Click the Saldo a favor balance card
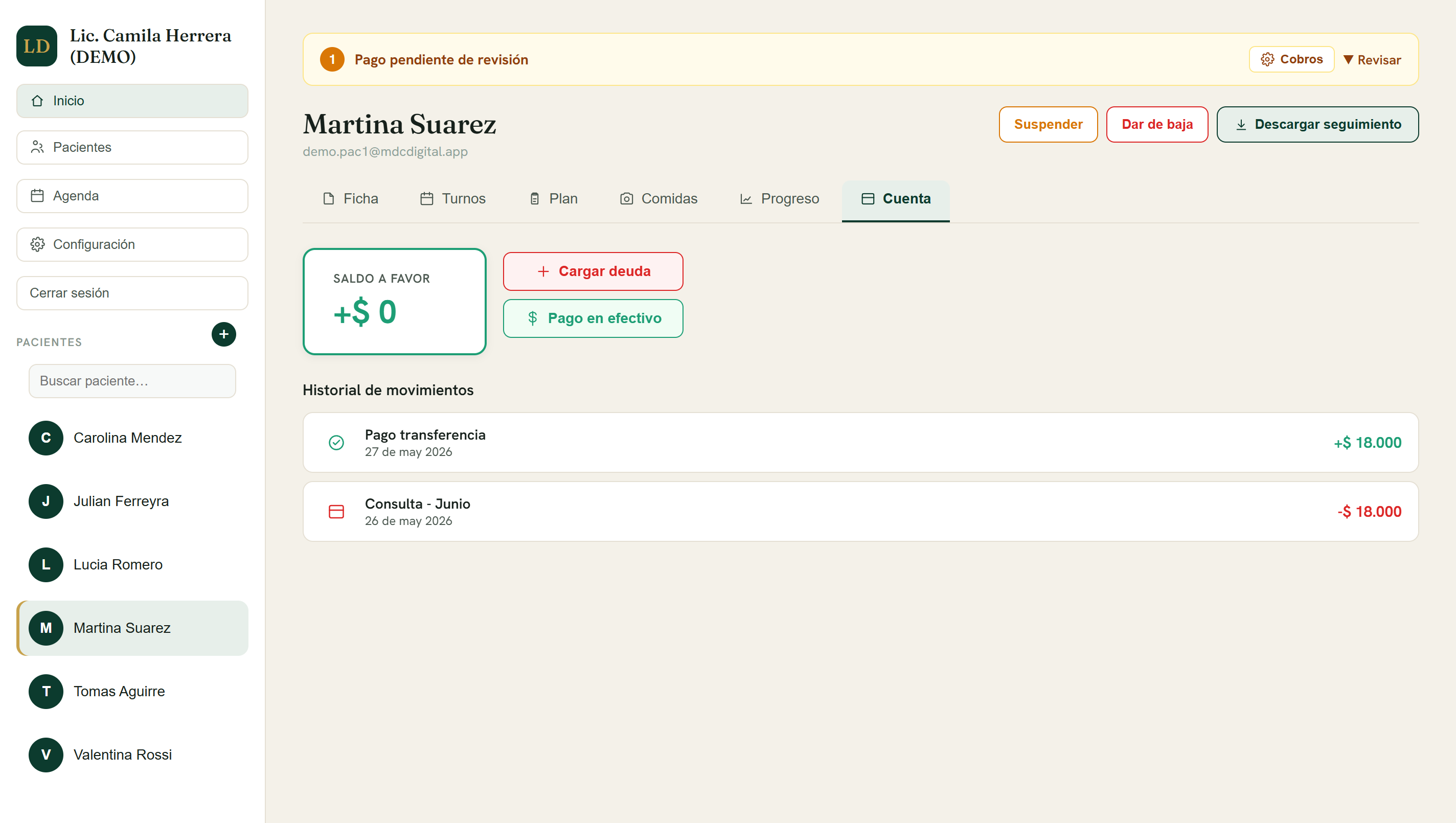The image size is (1456, 823). click(395, 301)
